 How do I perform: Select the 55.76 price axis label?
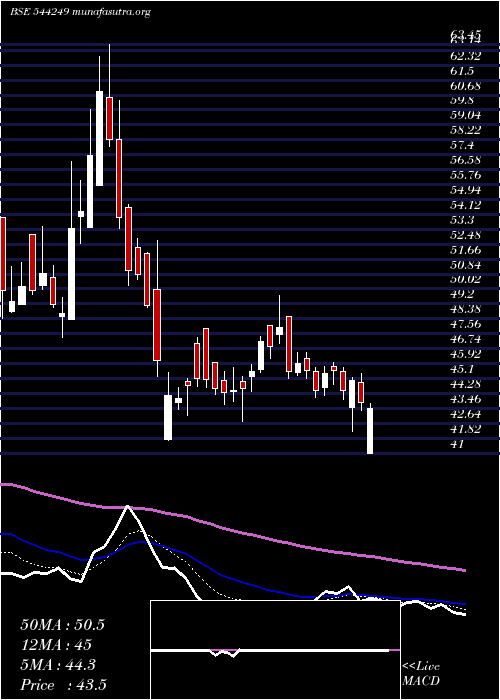pyautogui.click(x=466, y=175)
